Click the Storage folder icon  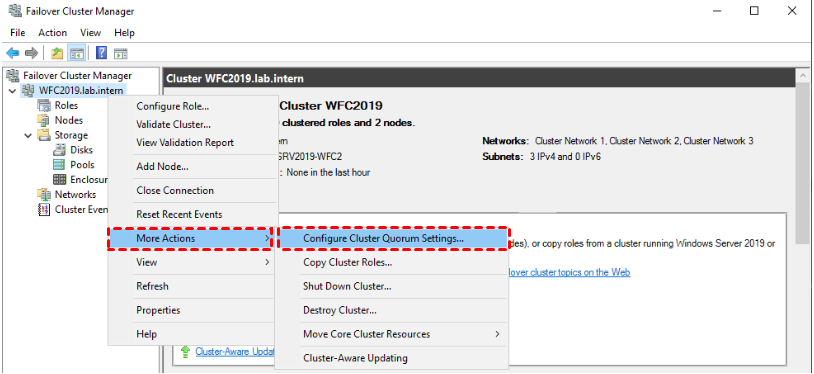[x=44, y=135]
